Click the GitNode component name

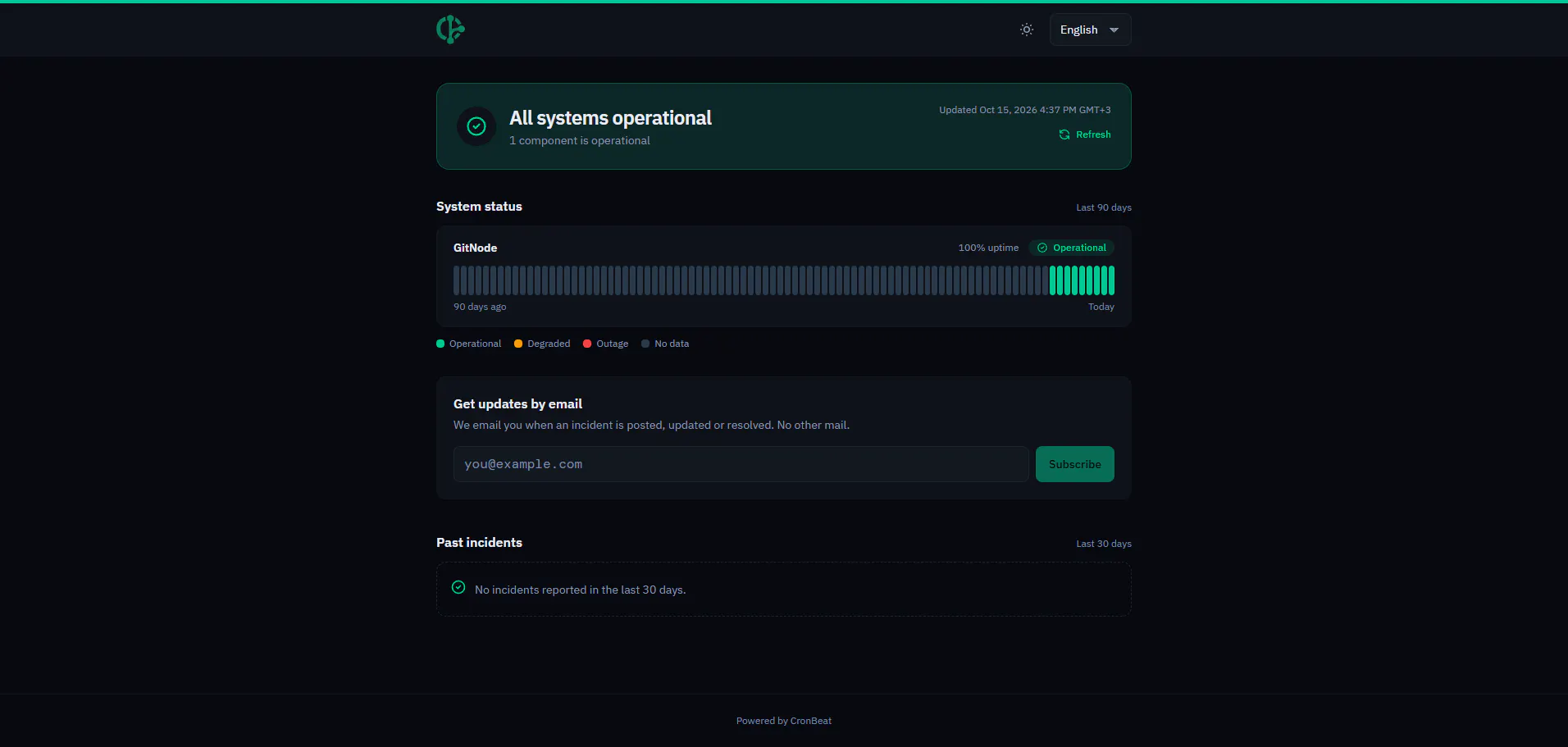(x=475, y=248)
